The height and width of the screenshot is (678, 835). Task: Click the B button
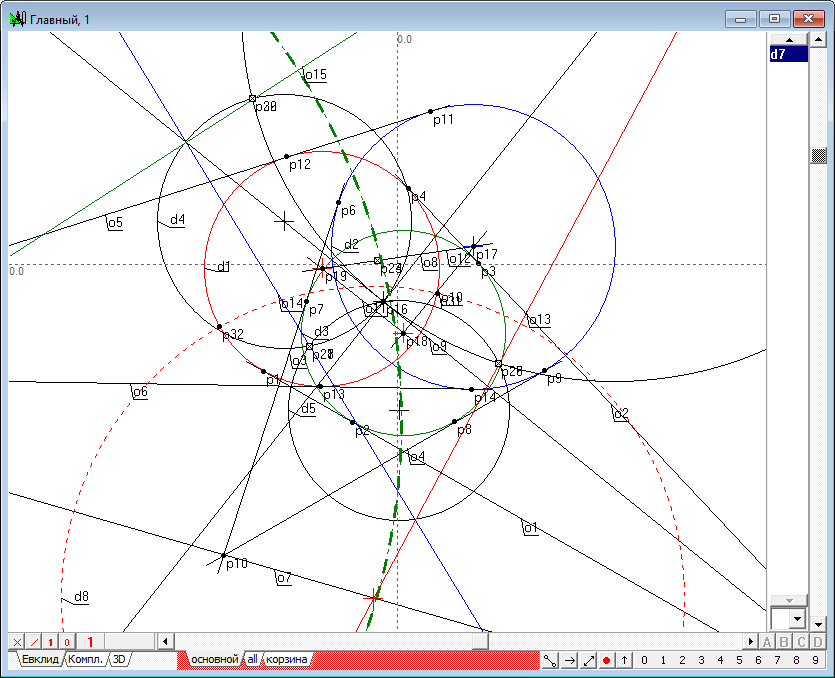784,642
